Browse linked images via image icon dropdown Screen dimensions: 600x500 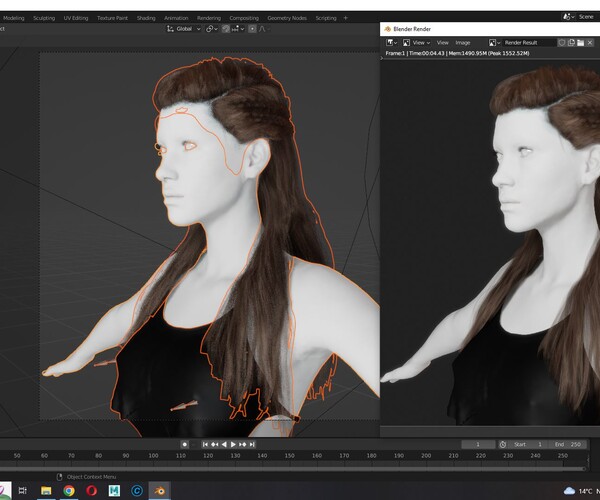click(494, 42)
